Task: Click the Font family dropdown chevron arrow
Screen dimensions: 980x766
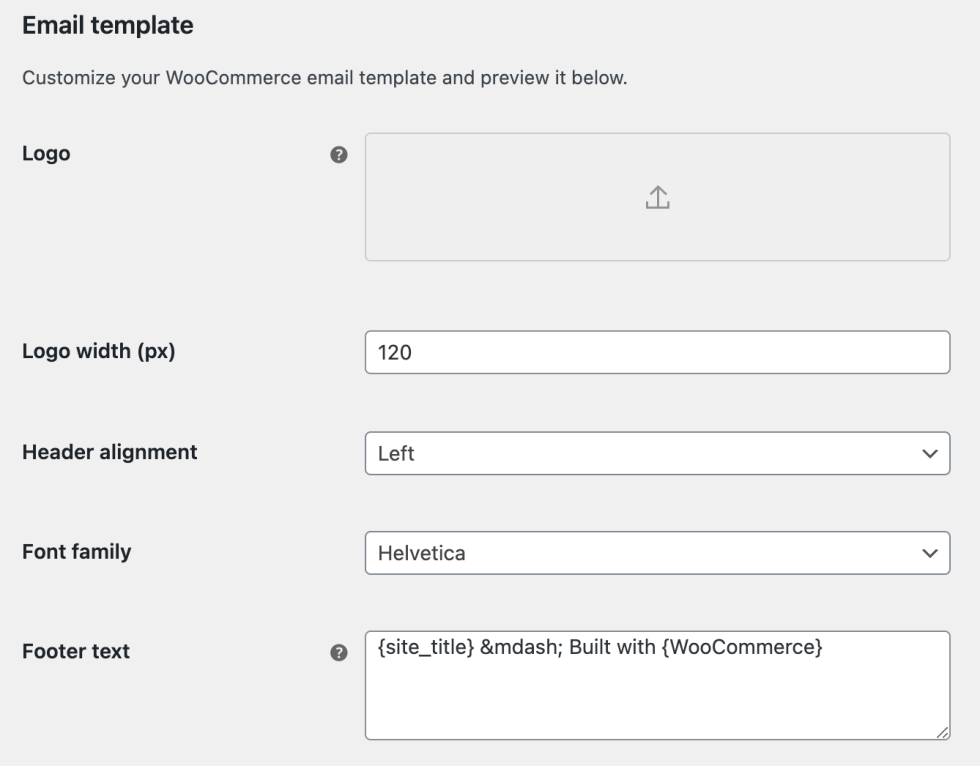Action: 929,553
